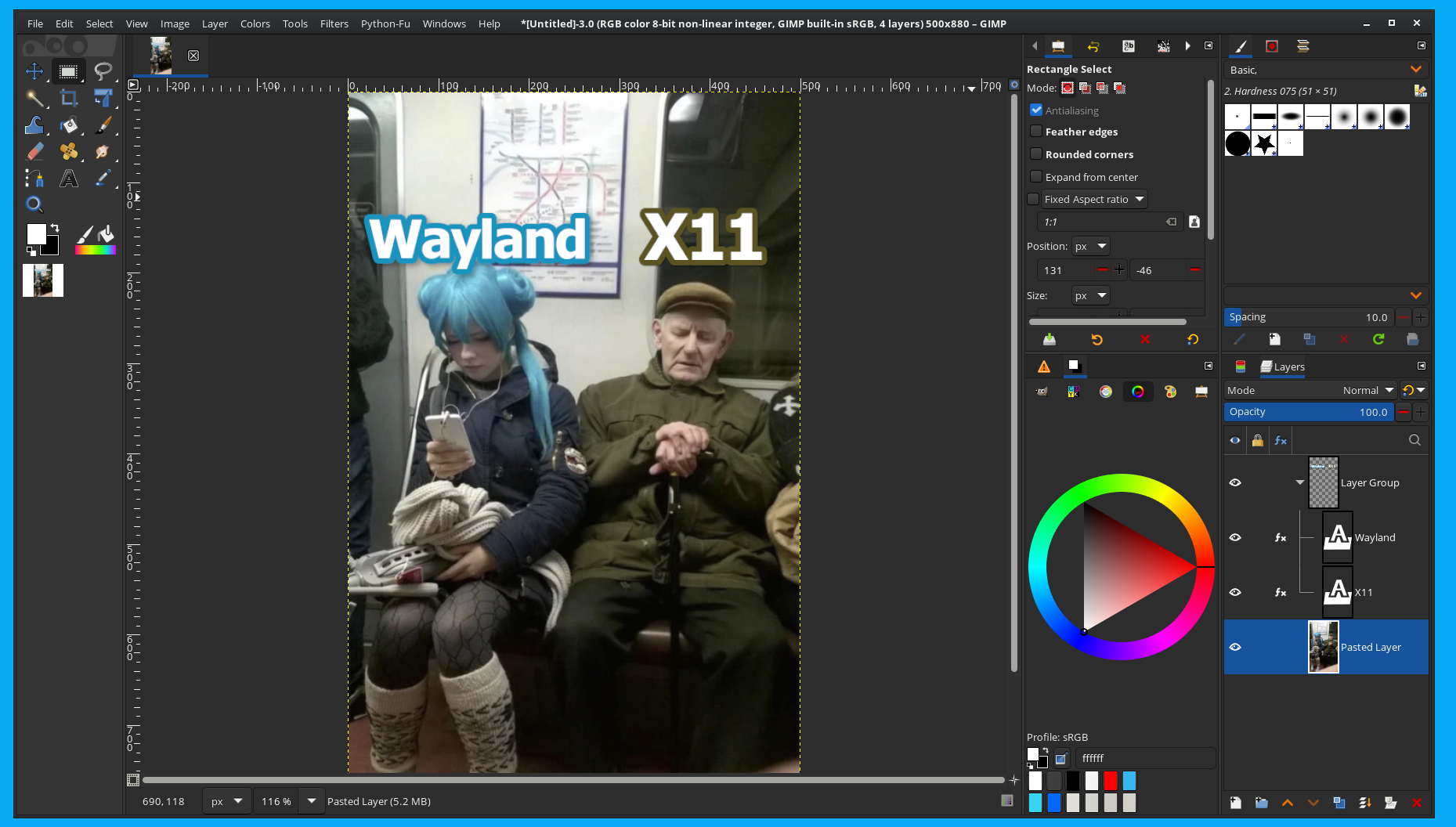
Task: Enable Feather edges
Action: (x=1036, y=132)
